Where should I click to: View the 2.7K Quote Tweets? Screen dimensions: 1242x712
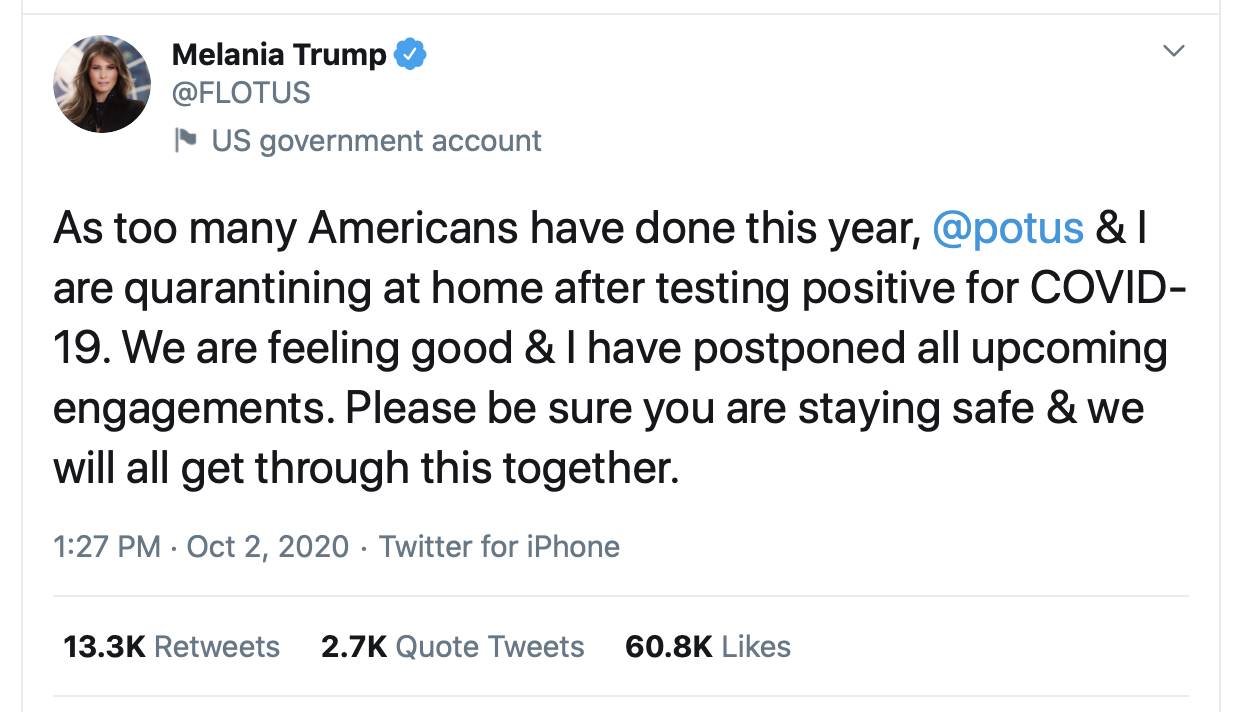tap(452, 647)
